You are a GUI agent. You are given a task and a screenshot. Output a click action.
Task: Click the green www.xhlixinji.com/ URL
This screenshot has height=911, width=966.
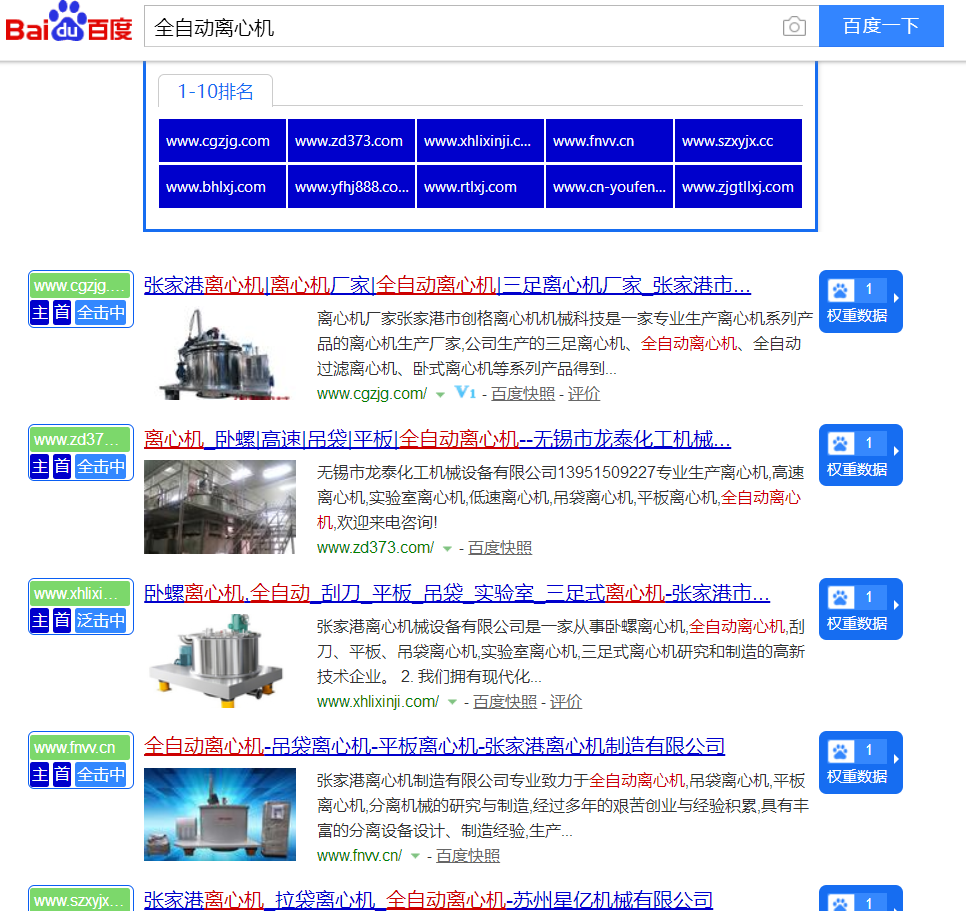click(x=378, y=702)
